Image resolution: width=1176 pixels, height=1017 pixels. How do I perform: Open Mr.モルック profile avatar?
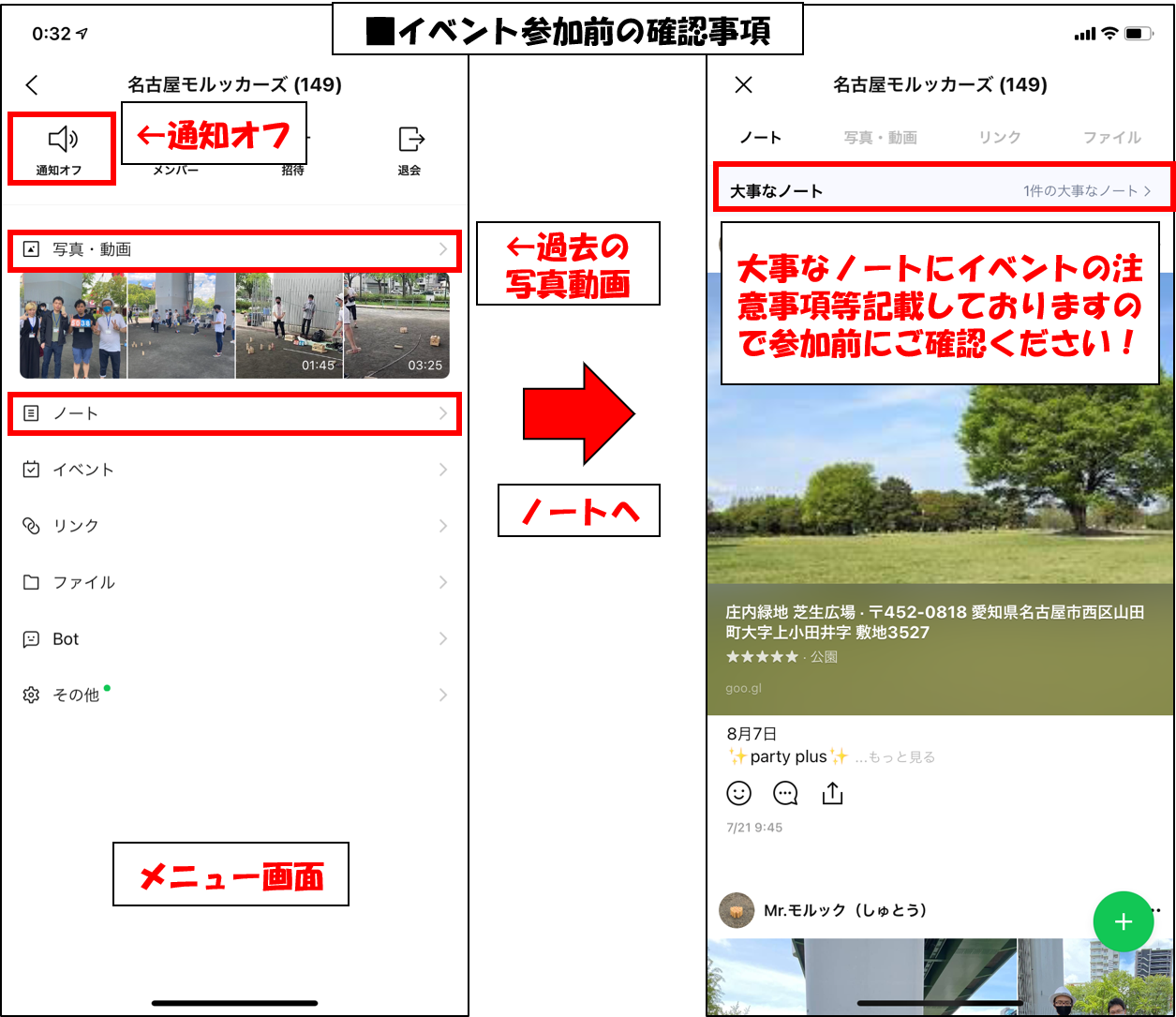[x=737, y=910]
